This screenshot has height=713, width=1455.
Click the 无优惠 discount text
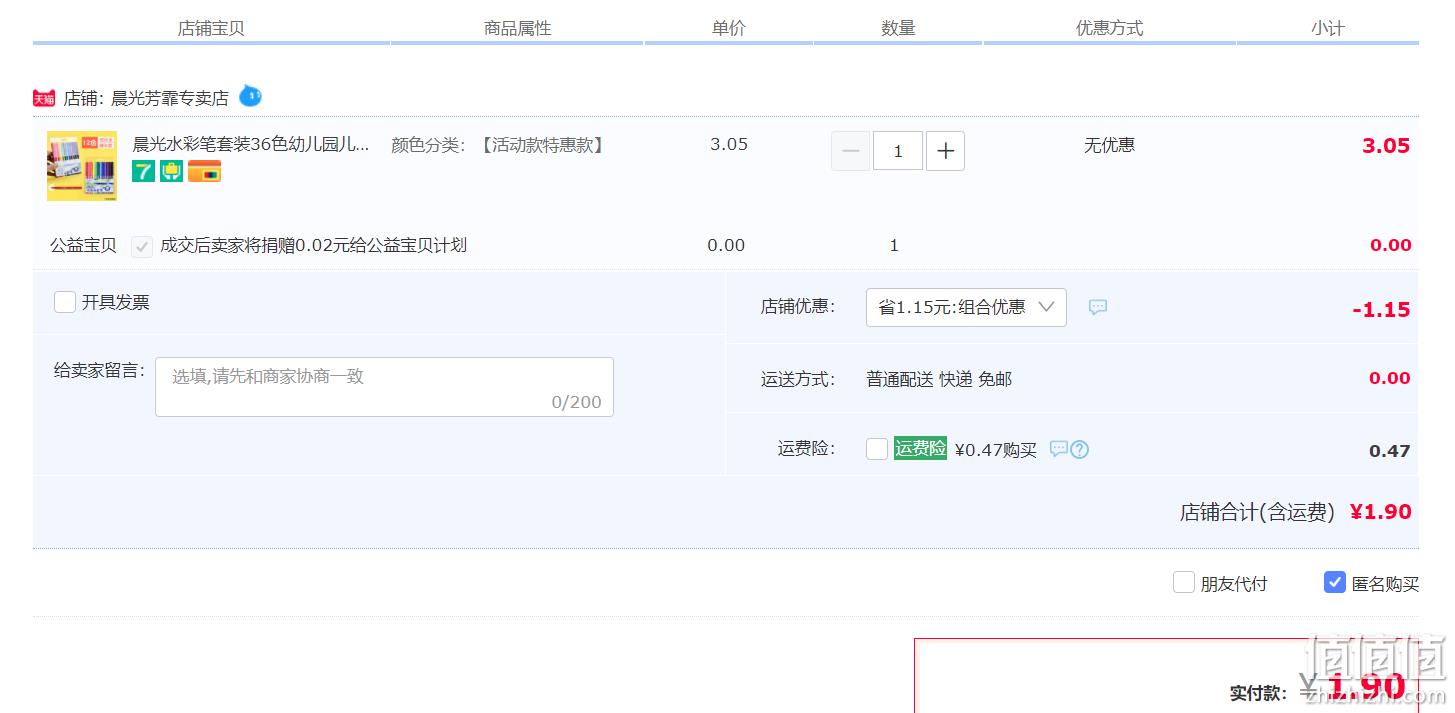click(1110, 145)
